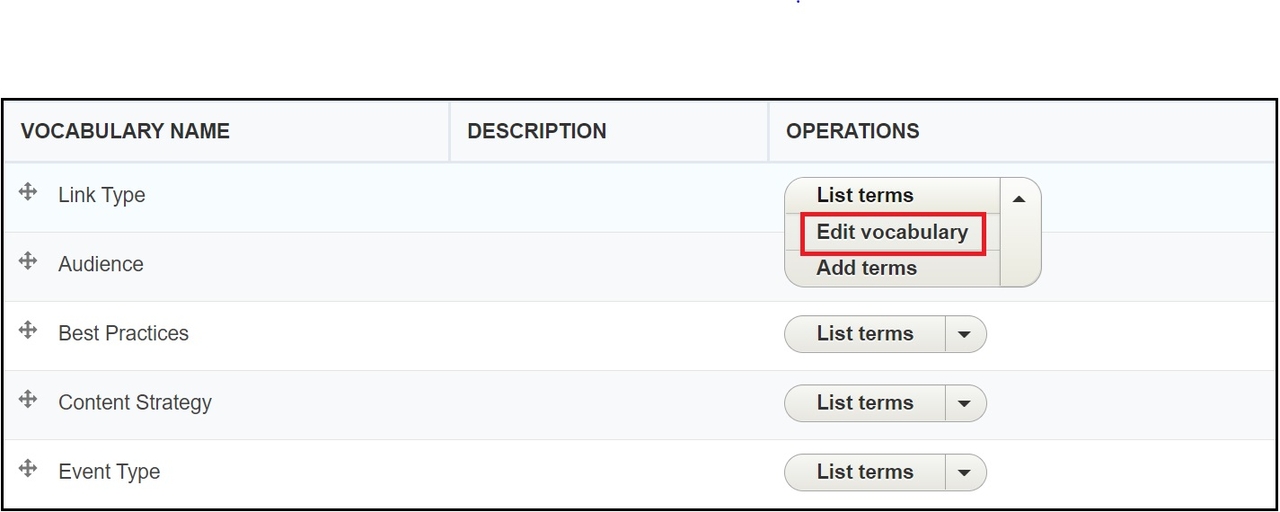Expand the Best Practices operations dropdown arrow
This screenshot has height=512, width=1280.
[x=964, y=334]
